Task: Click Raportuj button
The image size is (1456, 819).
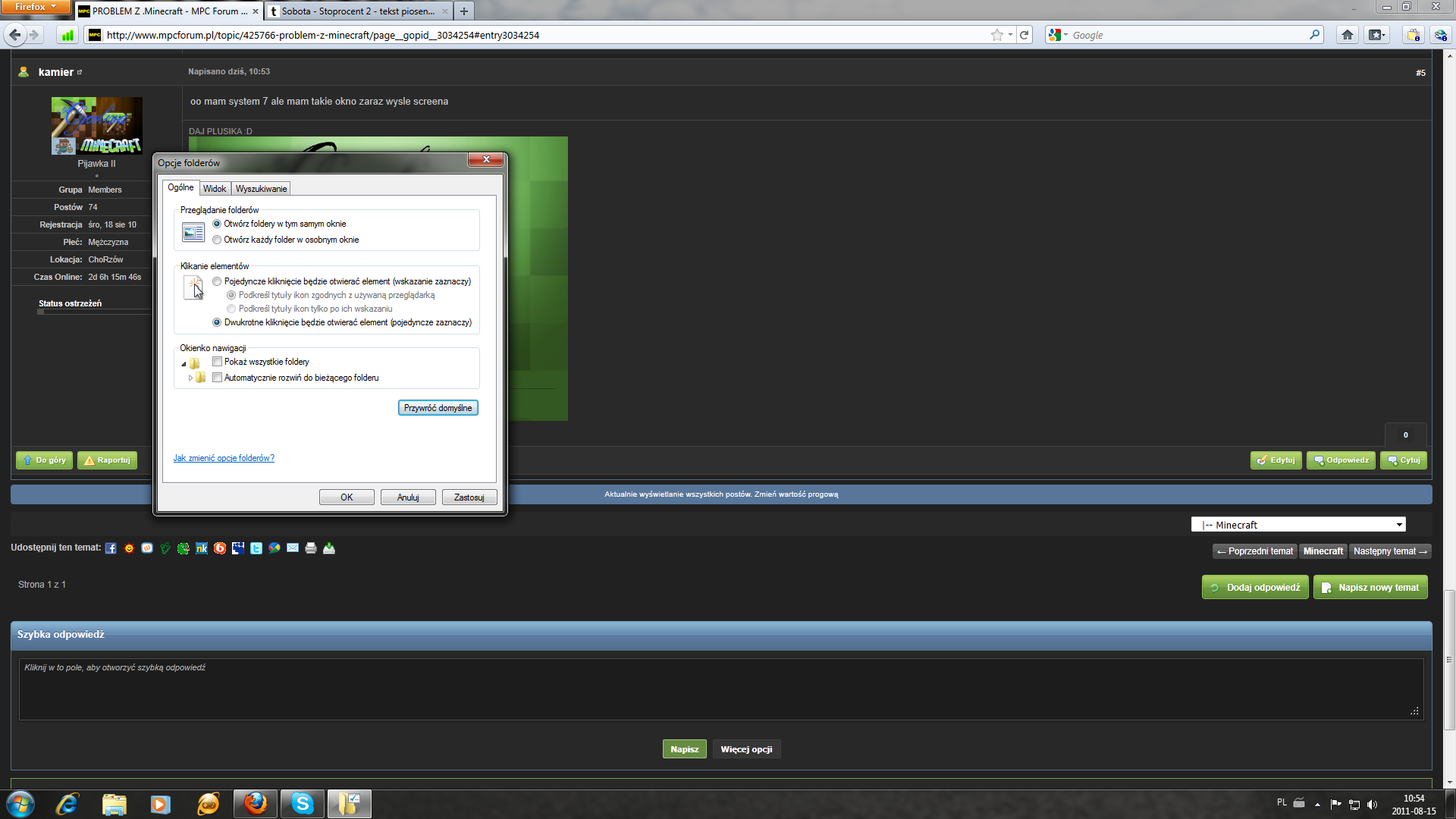Action: tap(107, 460)
